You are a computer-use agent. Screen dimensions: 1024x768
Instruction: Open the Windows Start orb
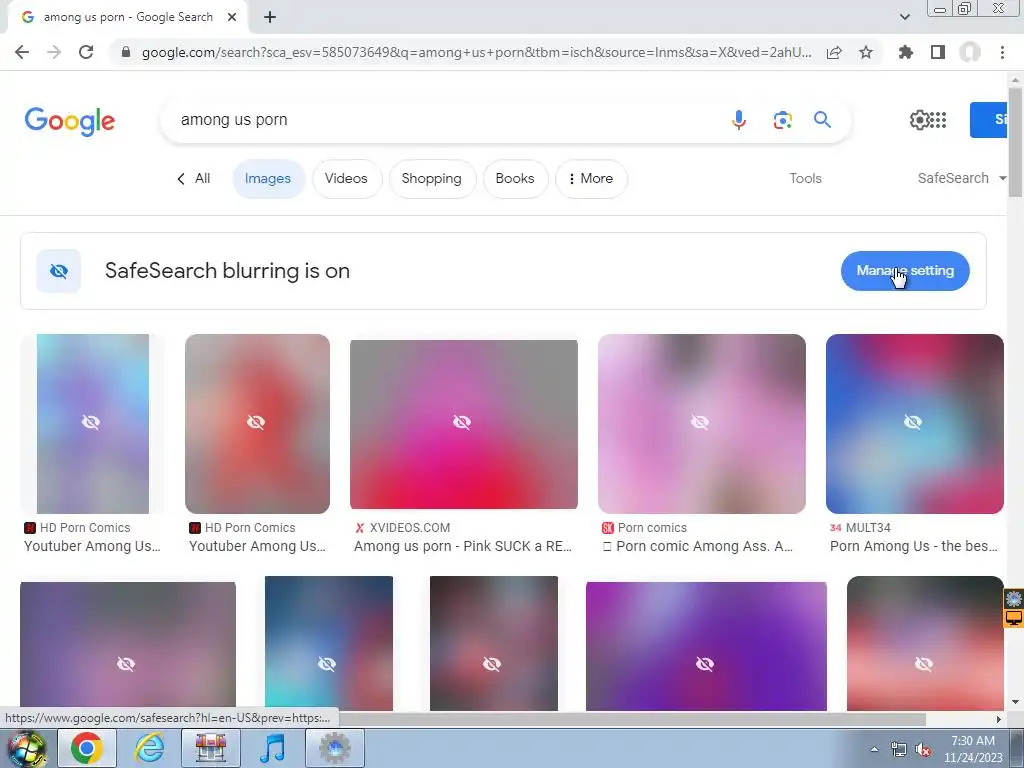point(26,748)
